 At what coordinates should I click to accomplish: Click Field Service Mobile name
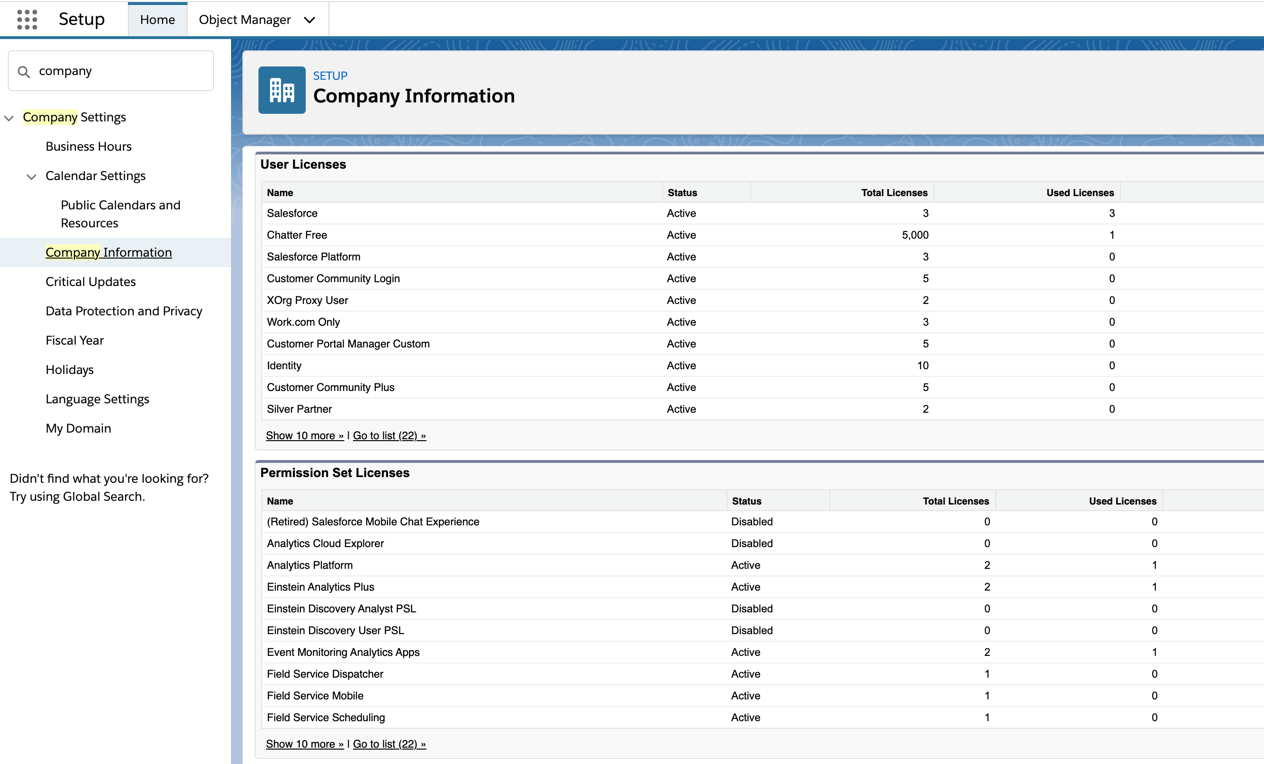pyautogui.click(x=315, y=696)
